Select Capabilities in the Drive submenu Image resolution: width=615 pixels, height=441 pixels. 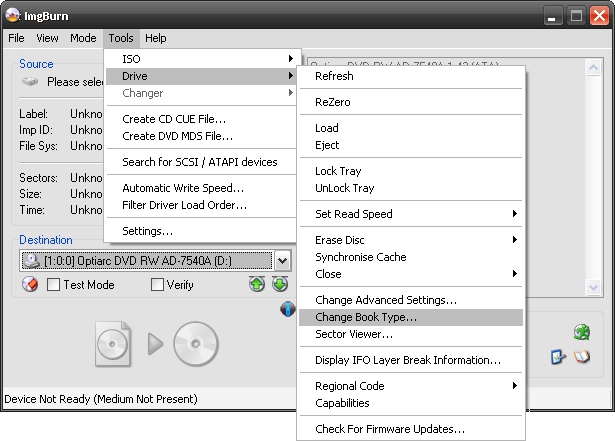pos(411,403)
